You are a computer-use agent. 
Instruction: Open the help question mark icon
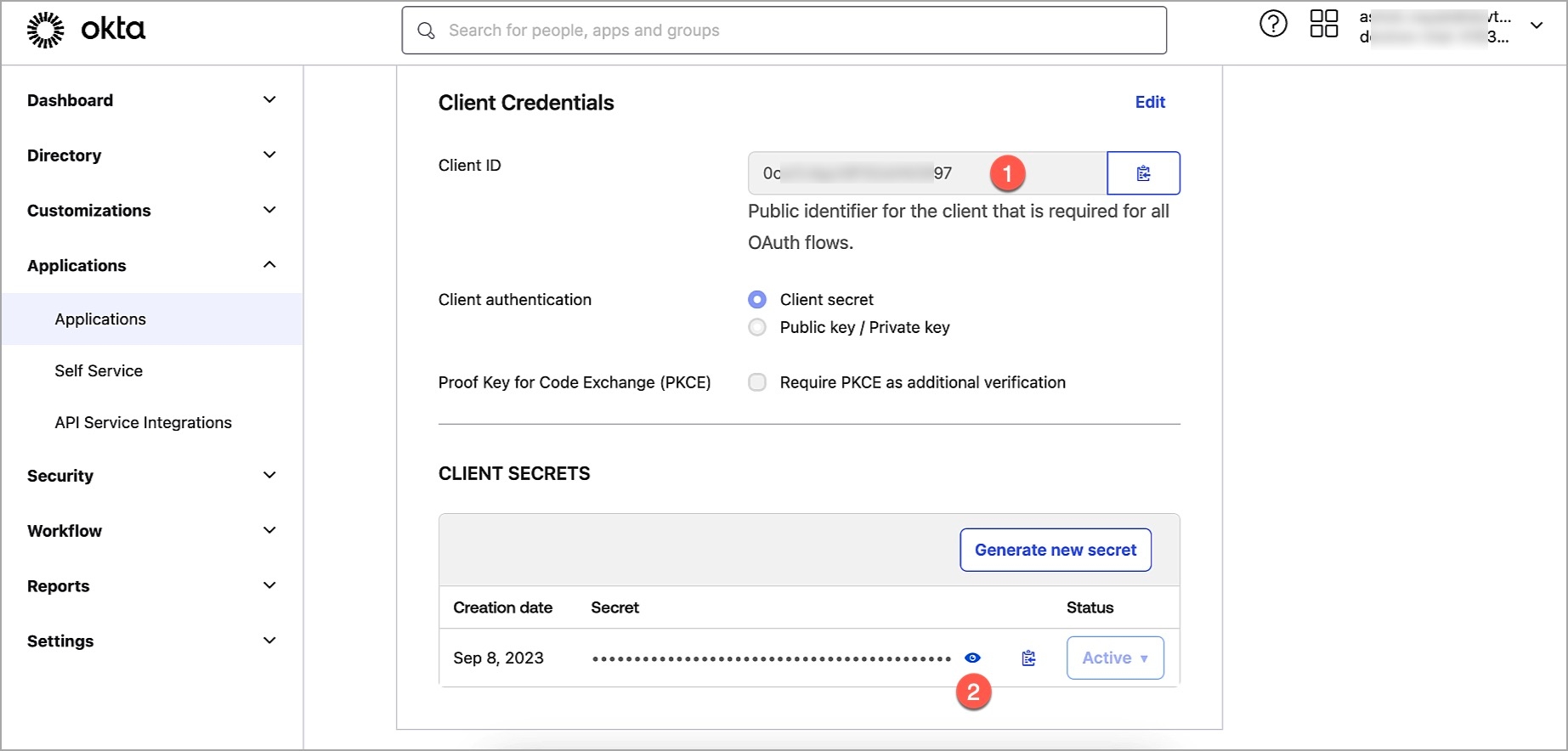(1272, 24)
